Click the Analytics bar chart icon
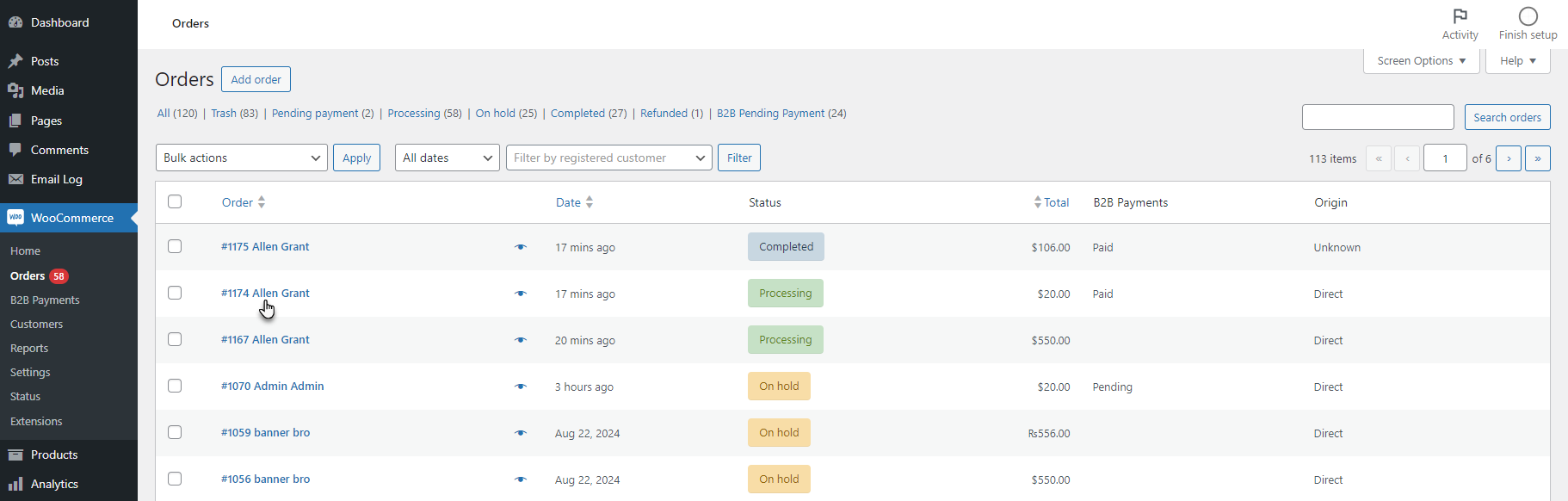 pos(15,484)
